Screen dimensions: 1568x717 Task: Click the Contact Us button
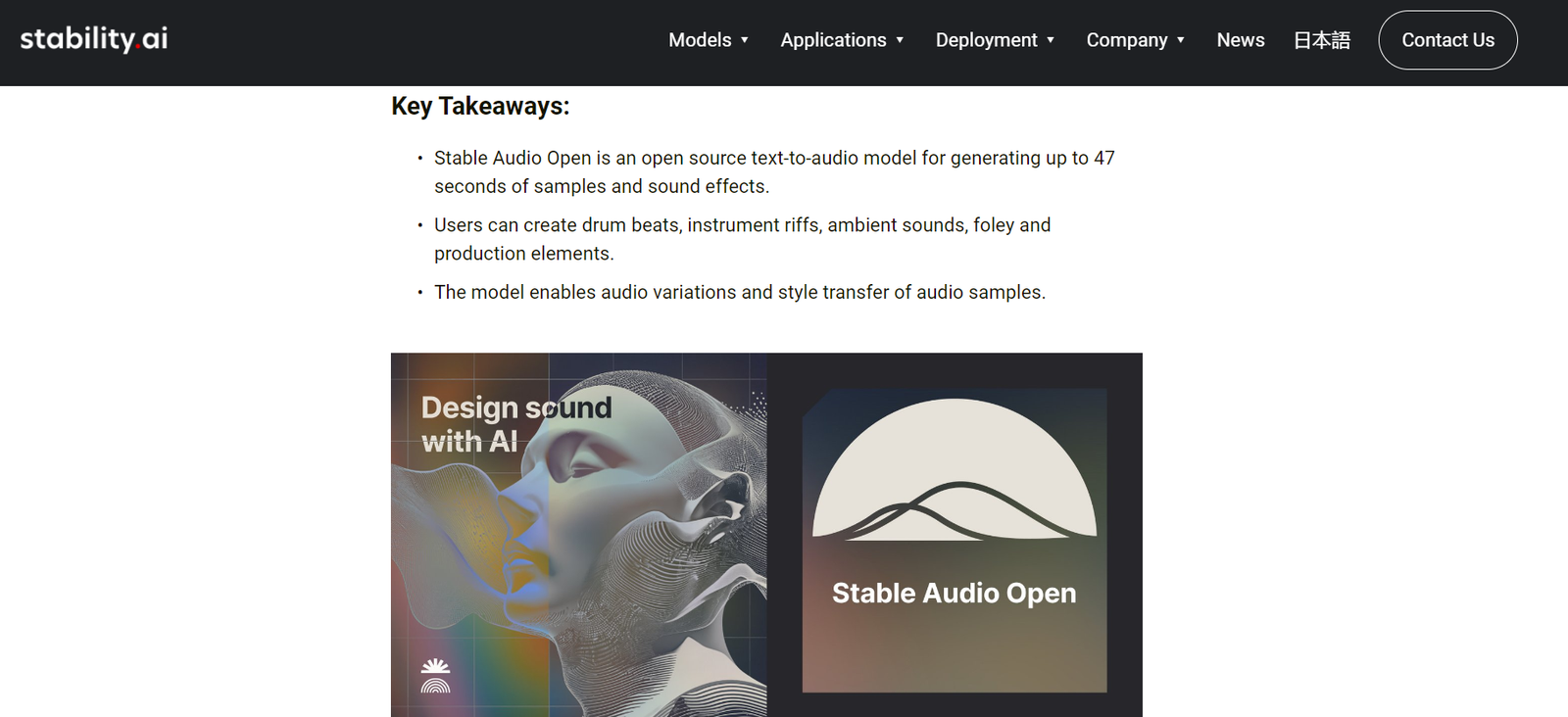[x=1447, y=40]
